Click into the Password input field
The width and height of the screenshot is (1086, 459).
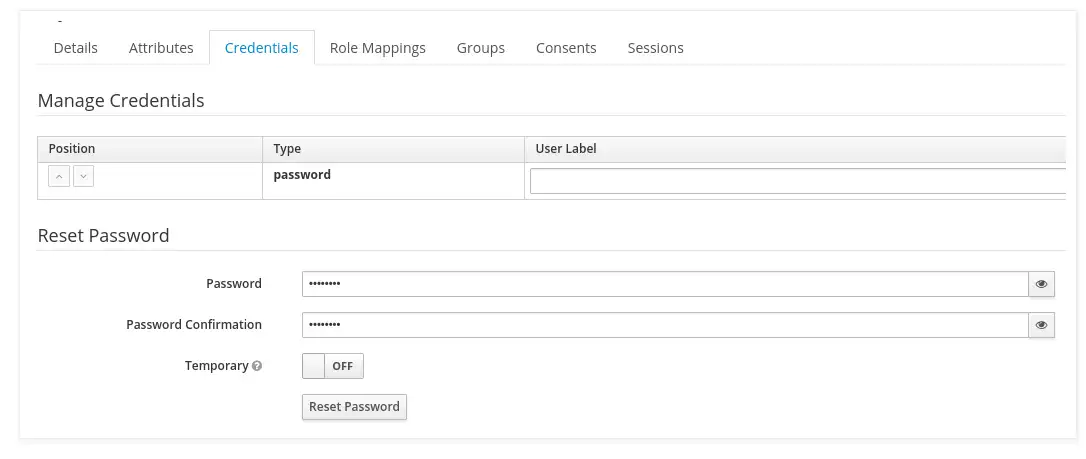(x=665, y=284)
